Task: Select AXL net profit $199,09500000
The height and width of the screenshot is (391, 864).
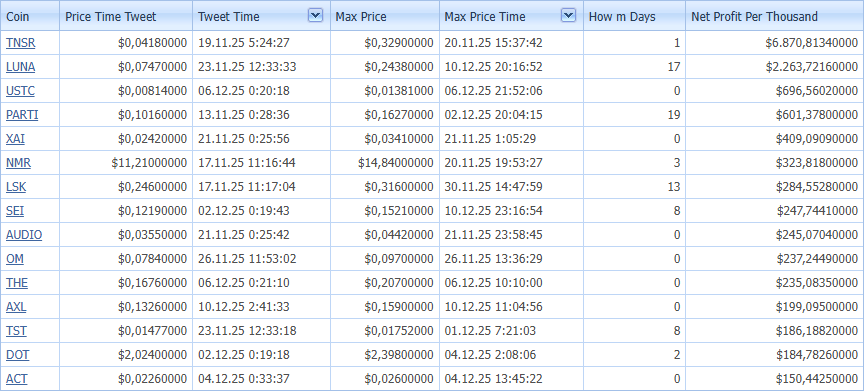Action: [x=817, y=307]
